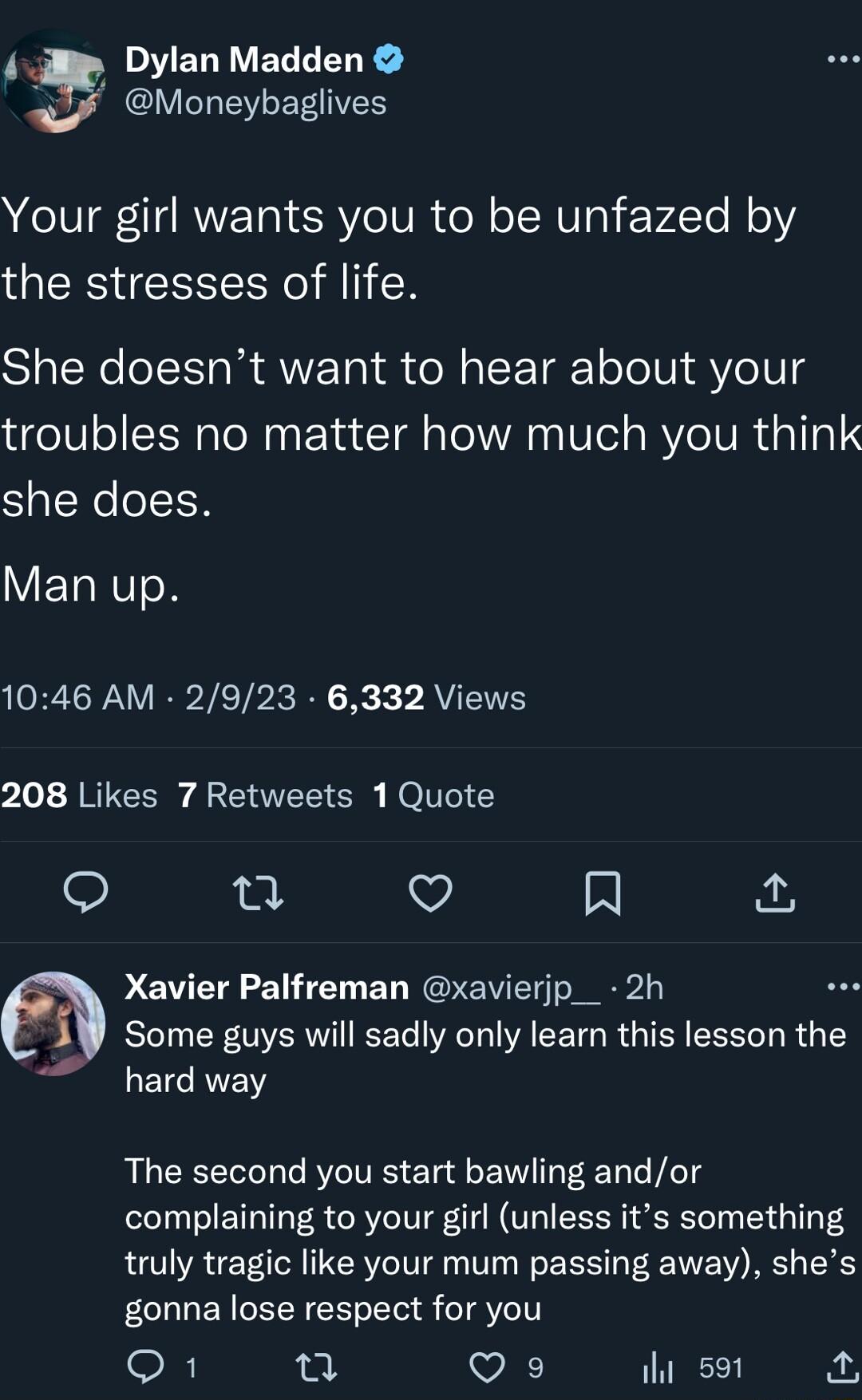This screenshot has height=1400, width=862.
Task: Tap the heart to like Xavier's reply
Action: tap(488, 1366)
